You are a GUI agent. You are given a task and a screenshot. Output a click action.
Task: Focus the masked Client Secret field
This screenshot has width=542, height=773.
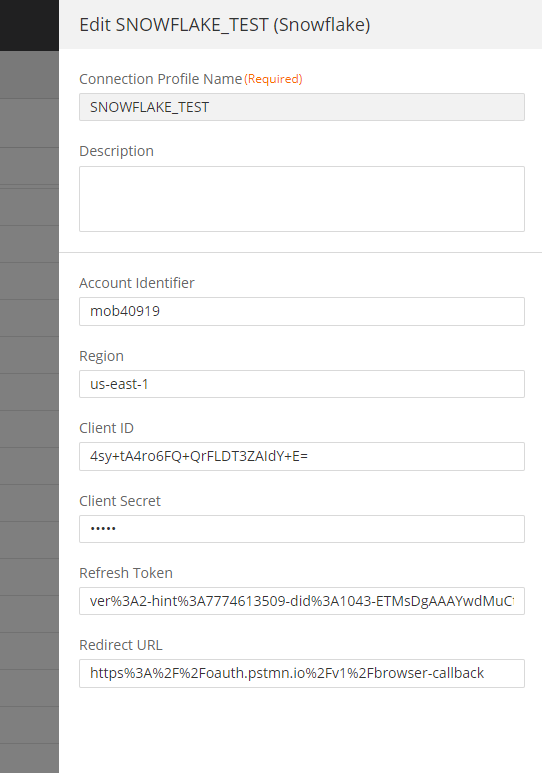tap(302, 529)
